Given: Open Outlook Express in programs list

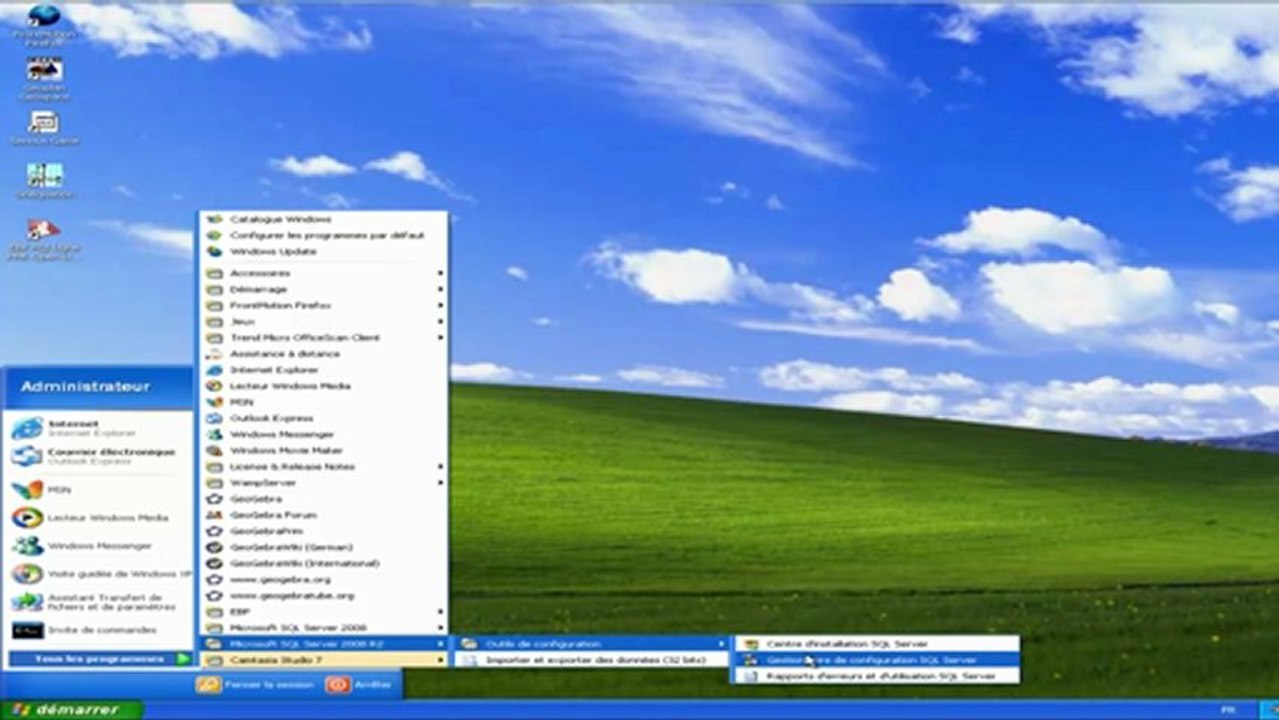Looking at the screenshot, I should click(324, 418).
